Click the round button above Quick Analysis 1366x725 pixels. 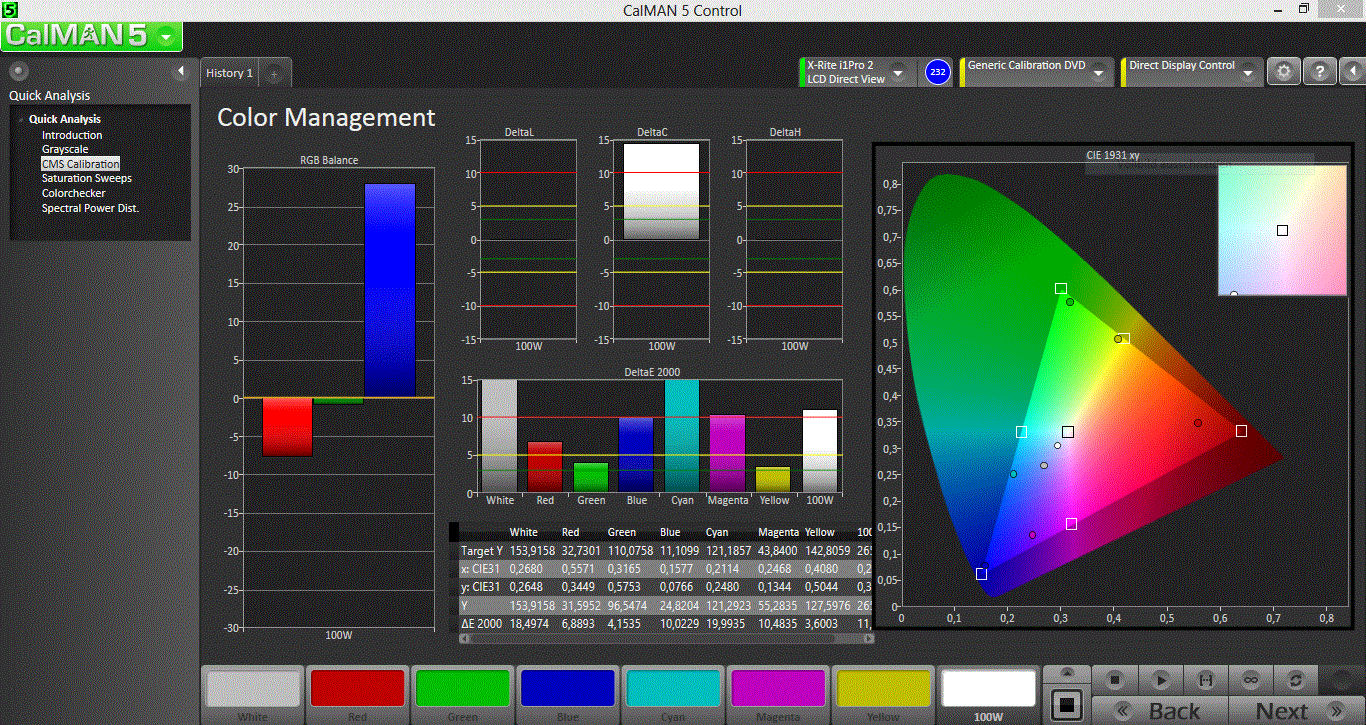point(18,71)
